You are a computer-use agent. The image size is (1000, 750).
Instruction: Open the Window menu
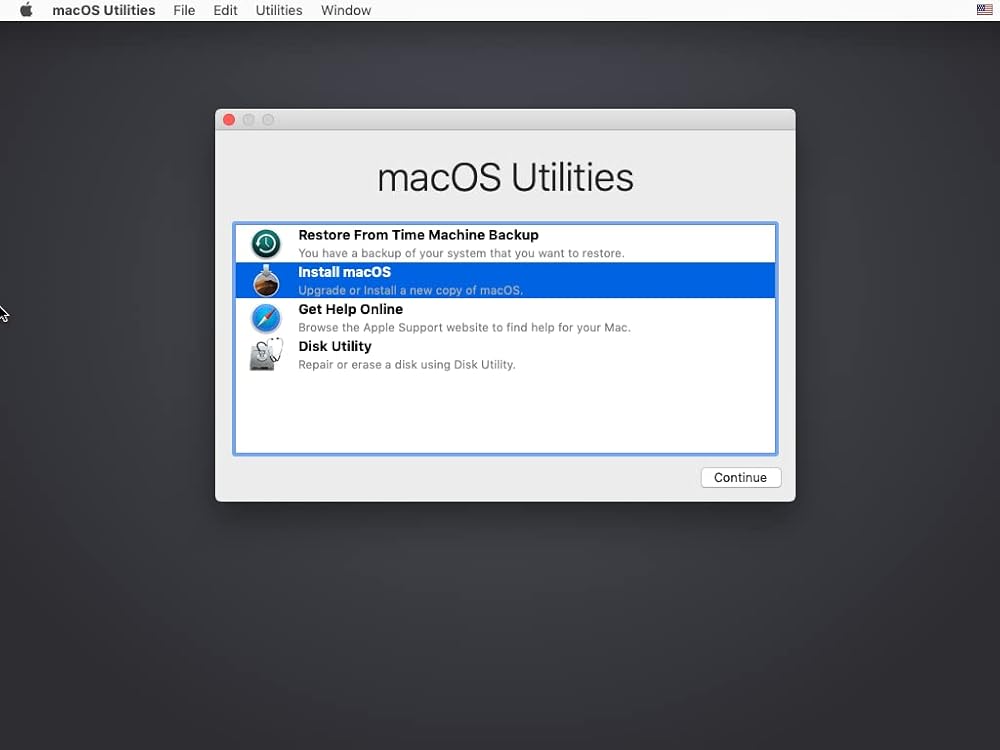pos(346,10)
